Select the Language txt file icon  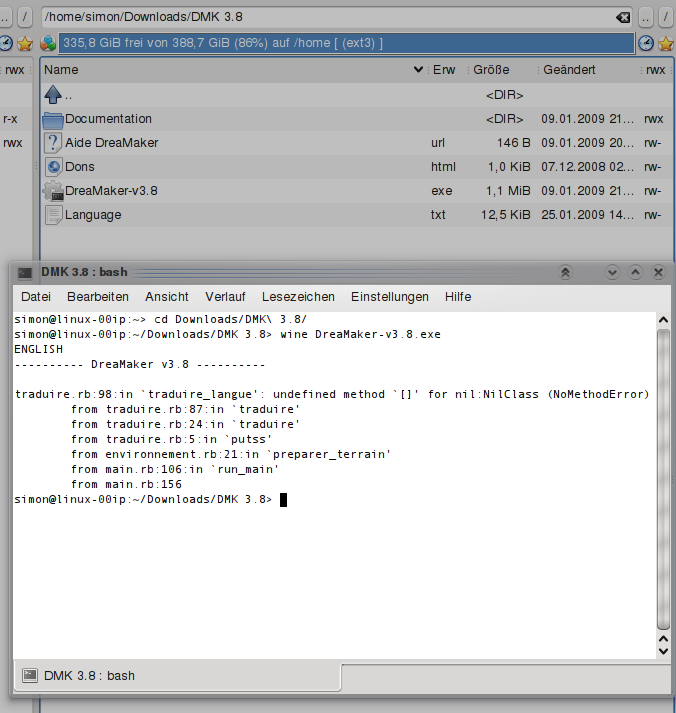coord(54,215)
